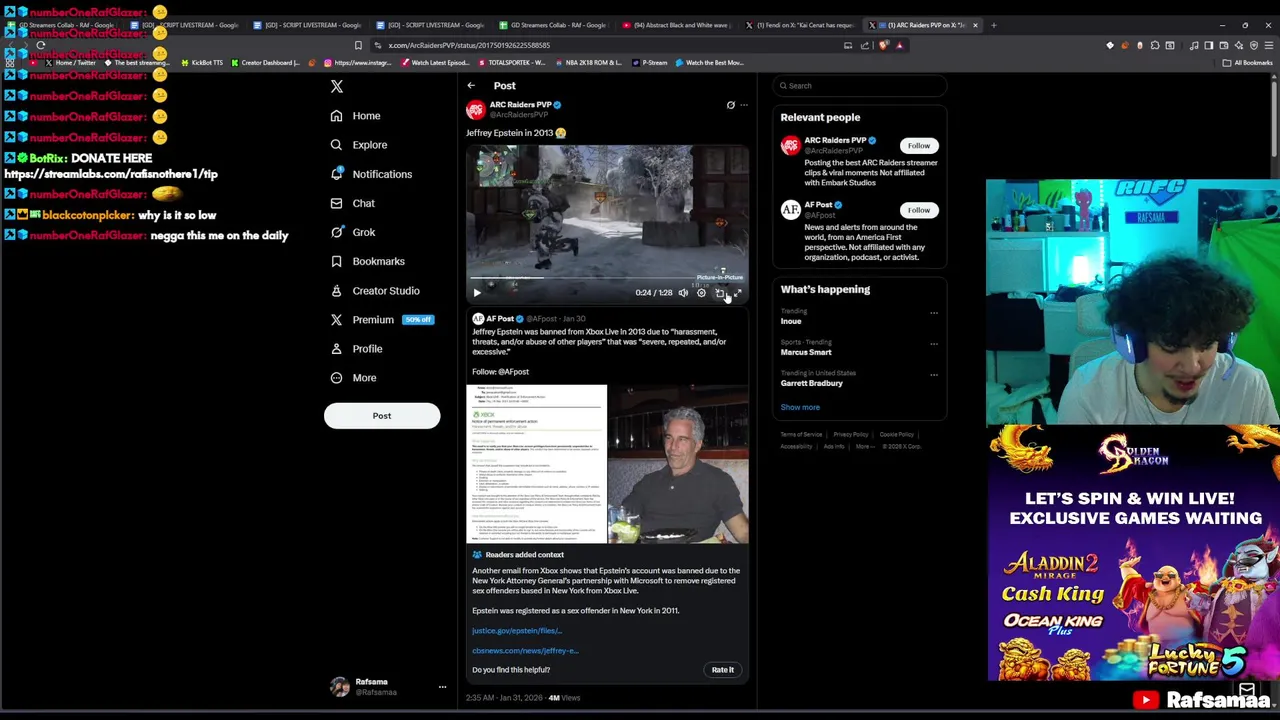
Task: Open the video settings gear
Action: point(701,293)
